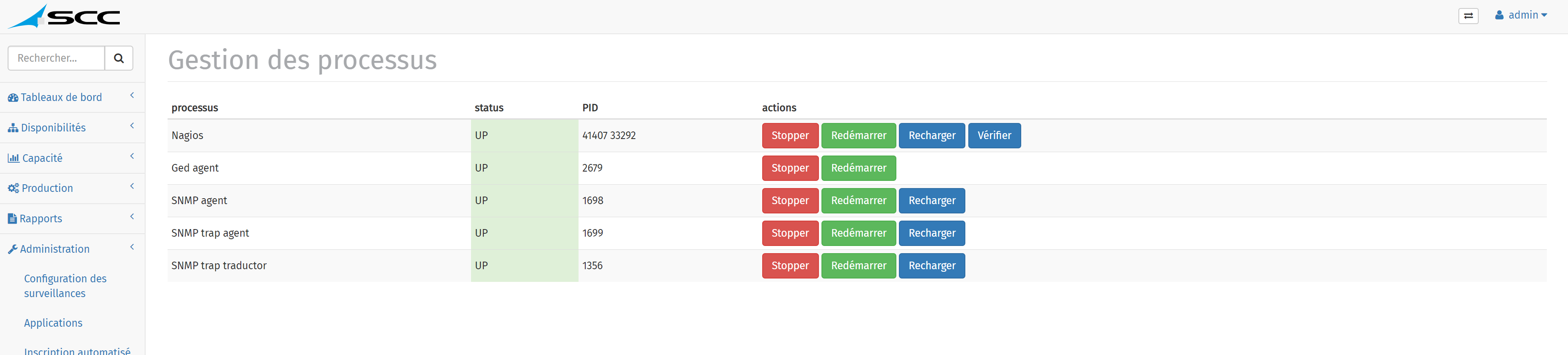Toggle the sidebar with the swap-arrows icon
Viewport: 1568px width, 355px height.
pyautogui.click(x=1468, y=16)
